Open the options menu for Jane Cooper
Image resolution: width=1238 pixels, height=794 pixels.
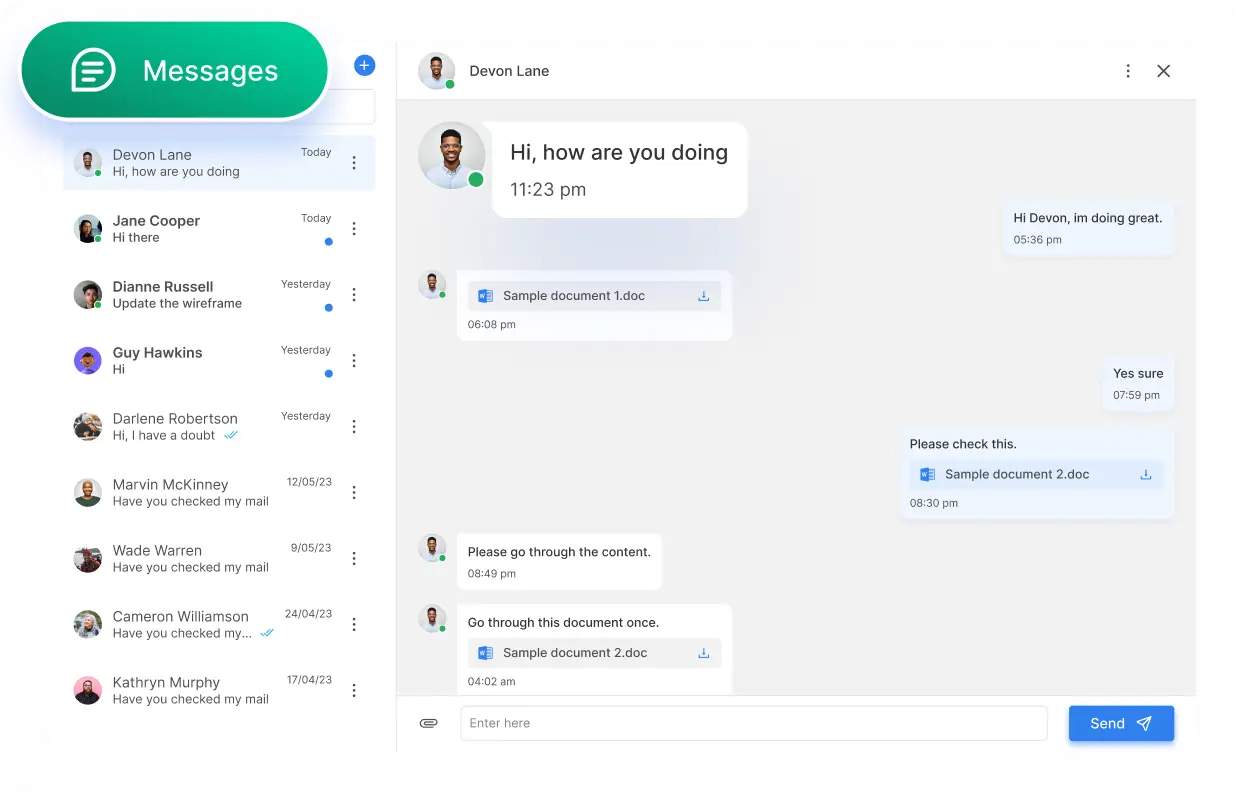(354, 229)
